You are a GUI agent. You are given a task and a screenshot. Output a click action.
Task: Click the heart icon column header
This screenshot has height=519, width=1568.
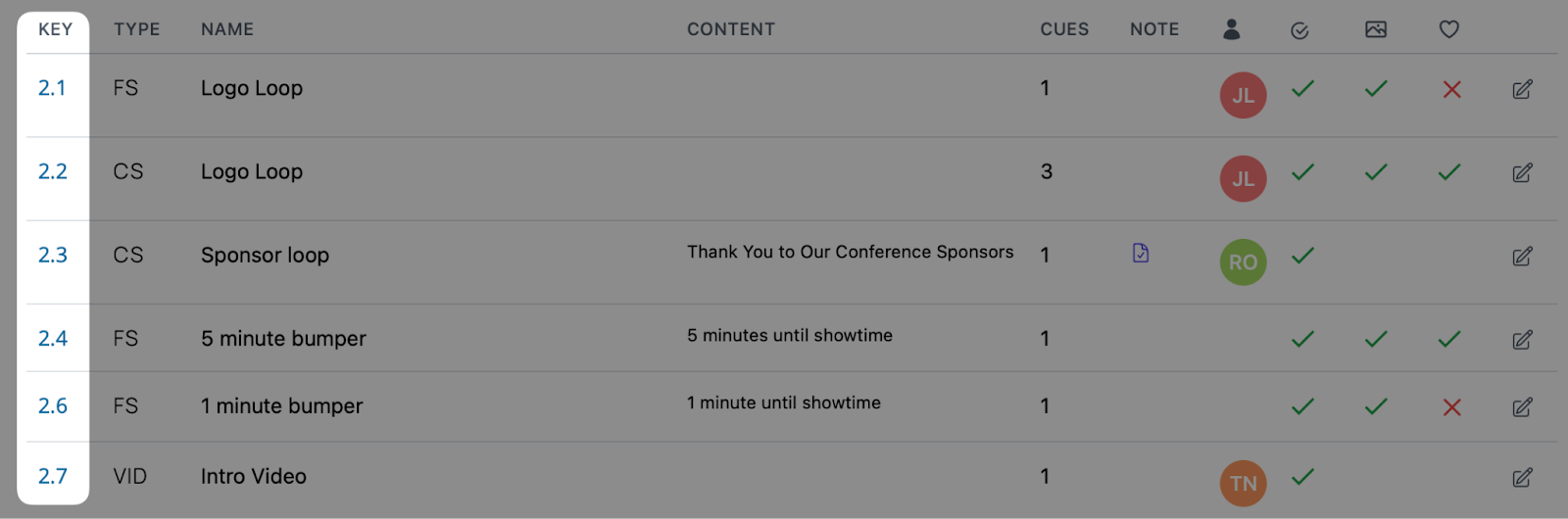pyautogui.click(x=1449, y=29)
